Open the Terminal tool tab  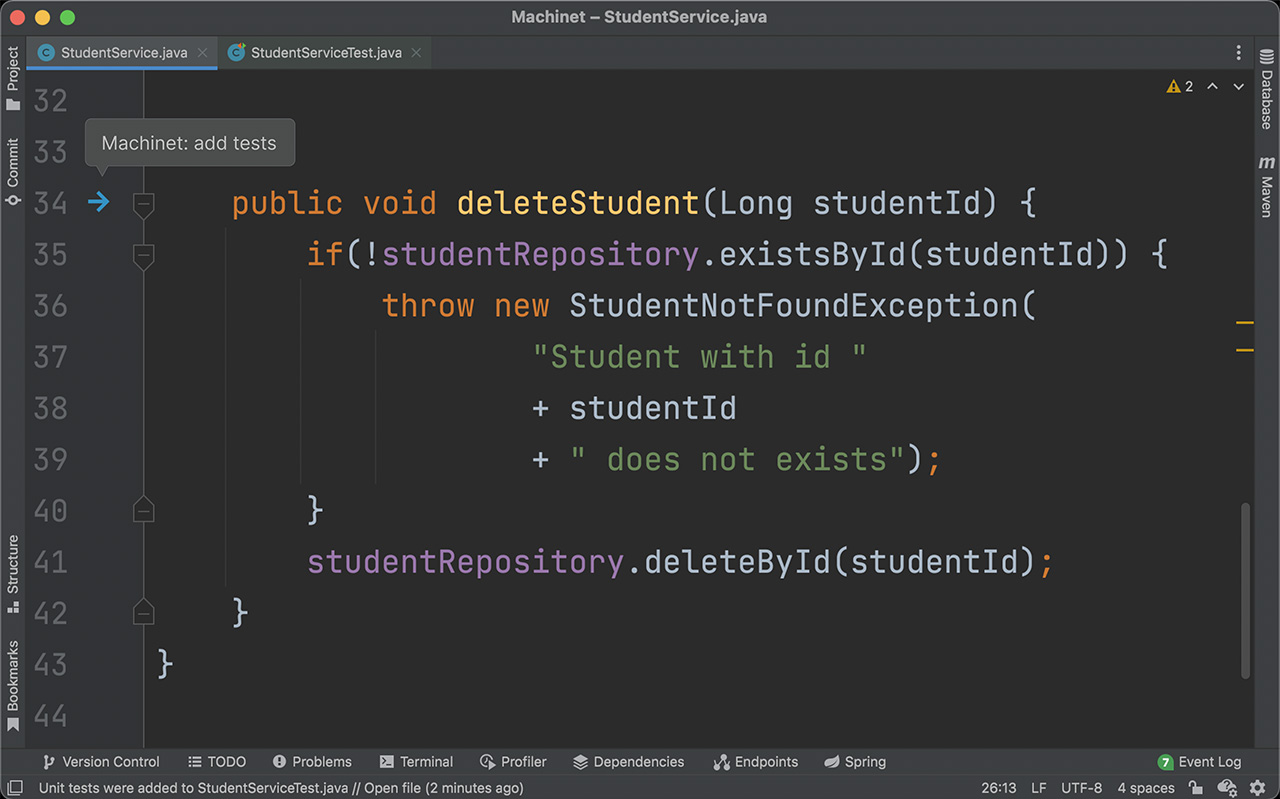coord(416,762)
